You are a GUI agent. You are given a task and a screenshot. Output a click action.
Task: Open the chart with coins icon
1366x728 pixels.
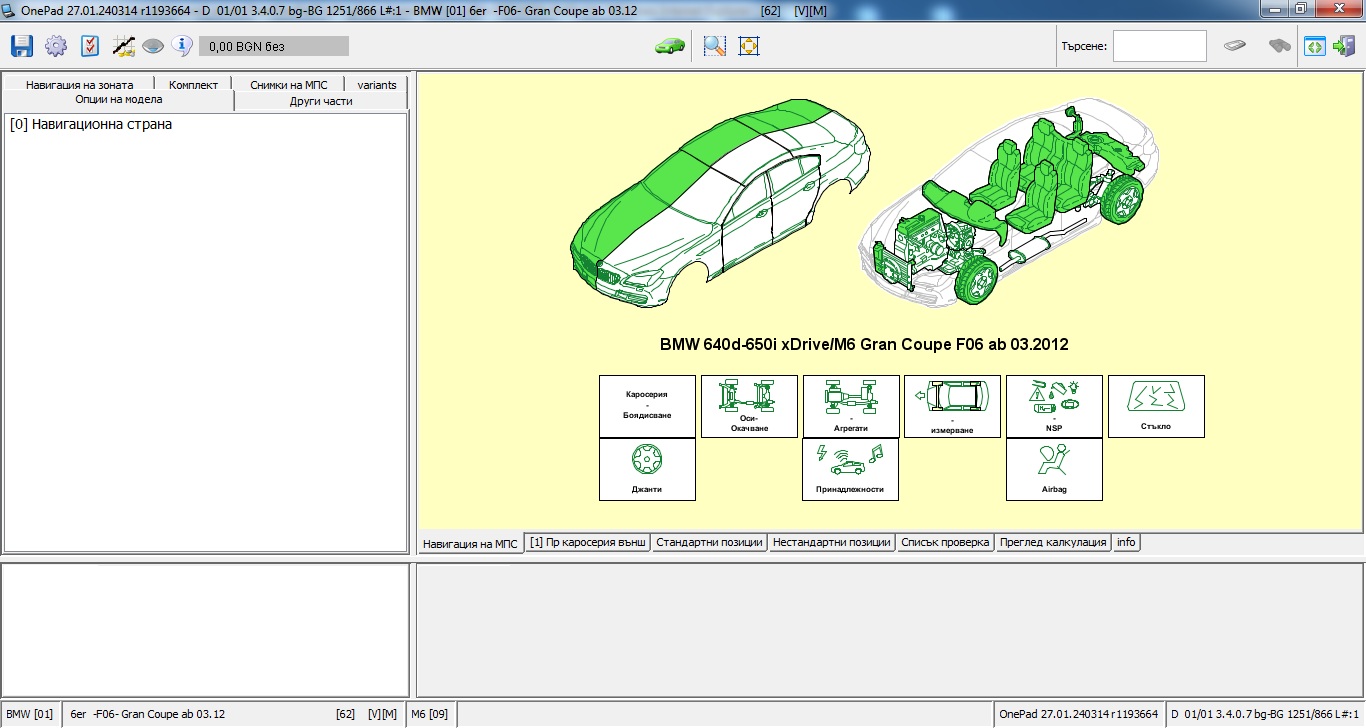click(x=123, y=46)
